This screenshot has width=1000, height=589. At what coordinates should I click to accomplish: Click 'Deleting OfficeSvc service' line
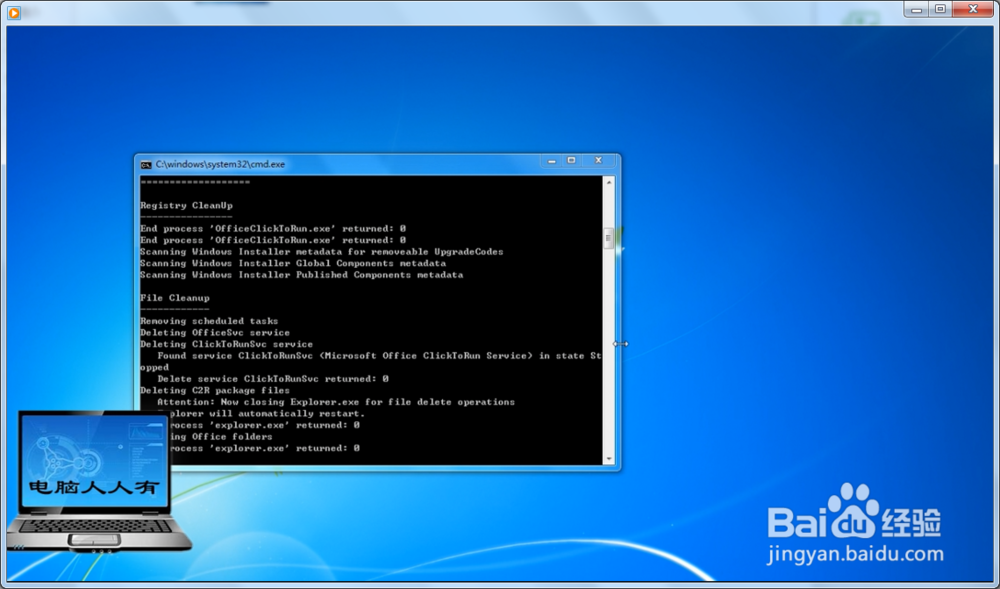coord(215,332)
